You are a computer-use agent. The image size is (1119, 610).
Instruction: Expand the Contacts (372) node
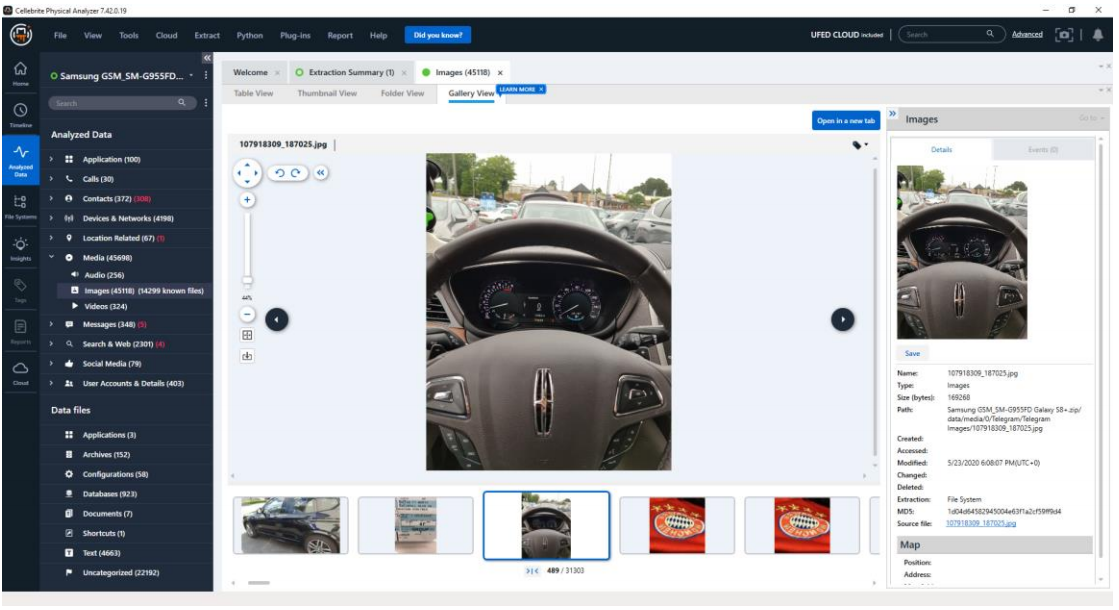tap(51, 198)
